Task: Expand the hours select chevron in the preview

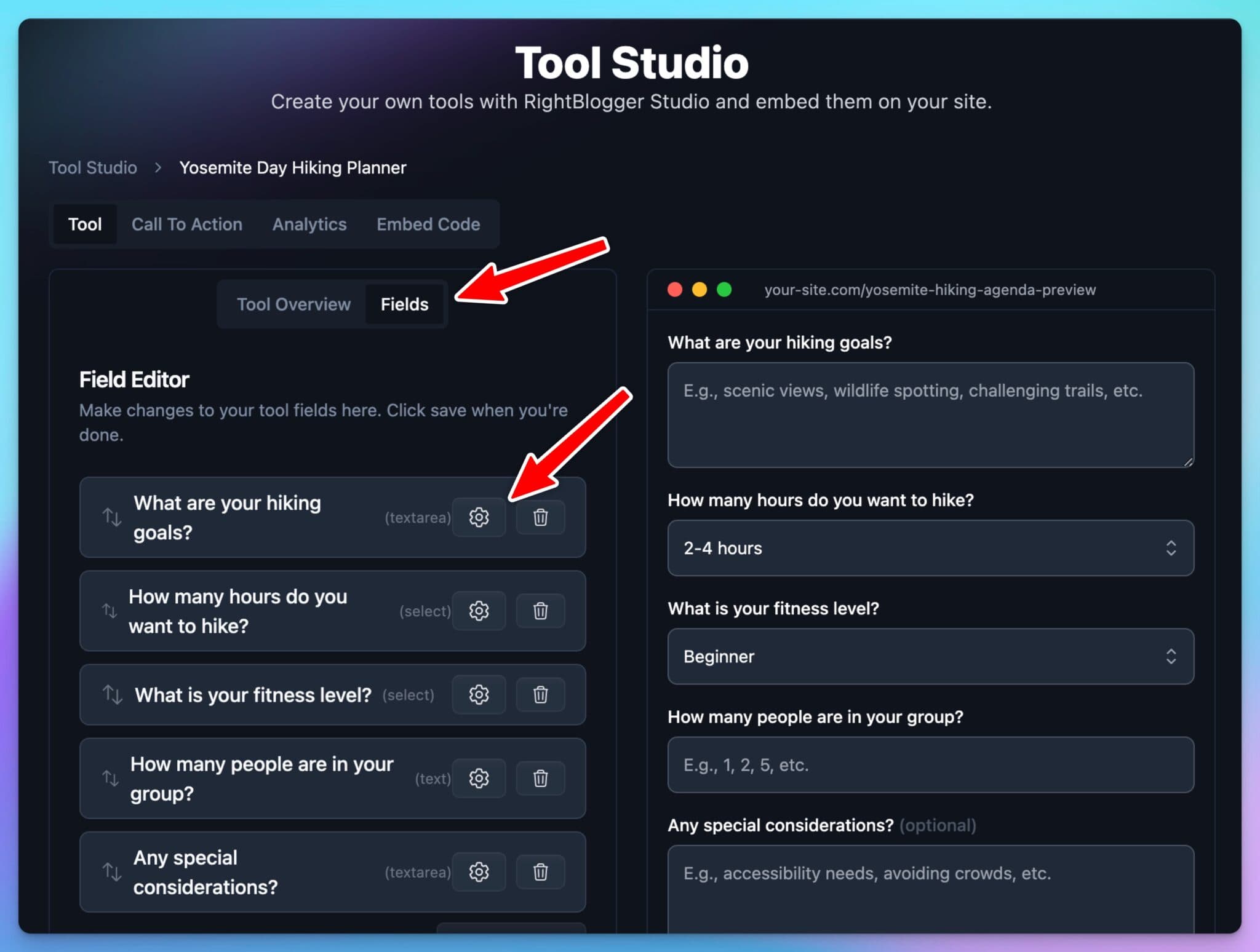Action: pyautogui.click(x=1172, y=548)
